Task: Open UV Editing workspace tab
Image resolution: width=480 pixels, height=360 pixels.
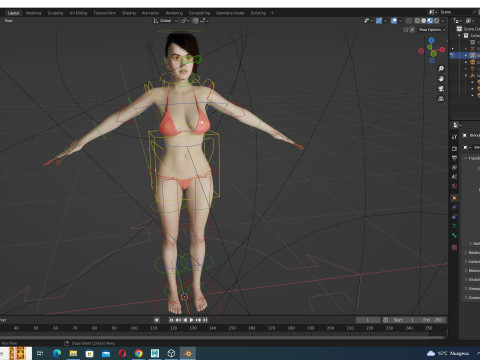Action: pos(78,13)
